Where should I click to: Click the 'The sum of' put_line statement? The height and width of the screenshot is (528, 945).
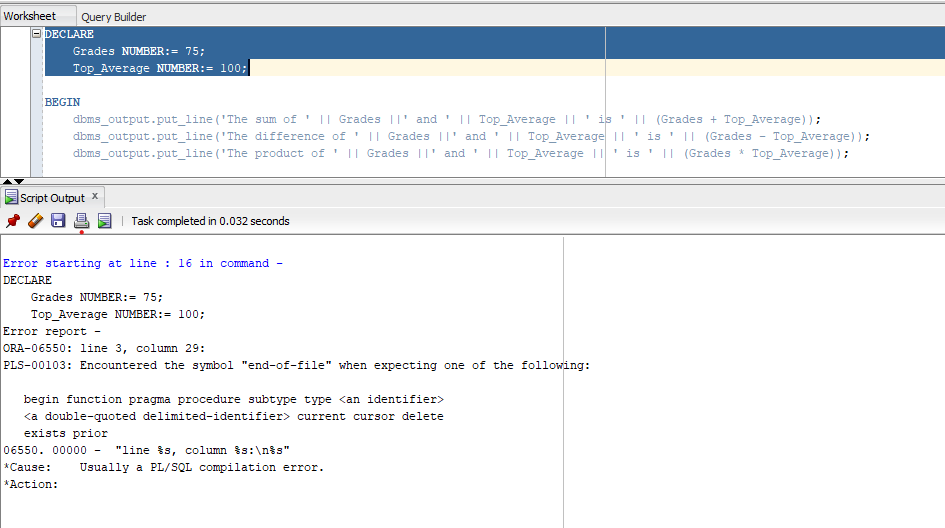447,119
